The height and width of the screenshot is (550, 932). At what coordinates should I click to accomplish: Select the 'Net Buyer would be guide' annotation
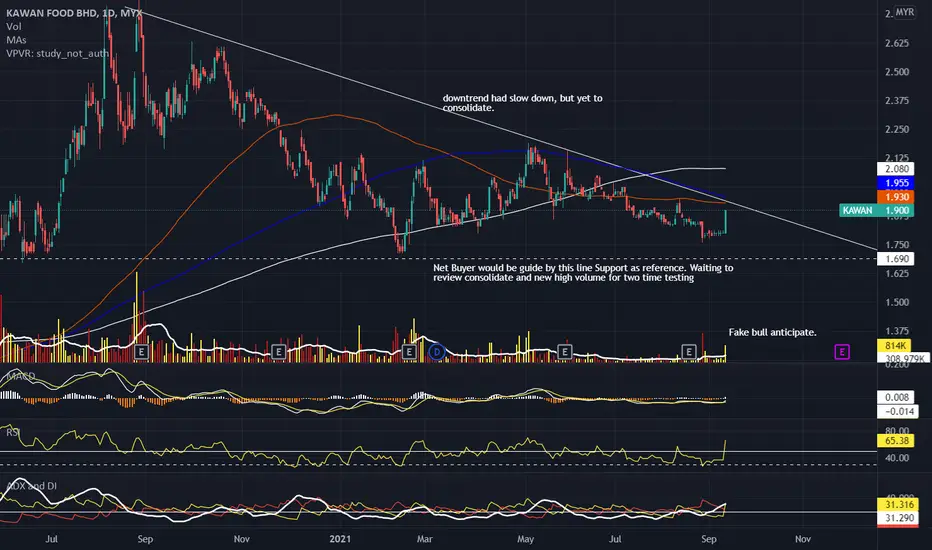click(583, 272)
